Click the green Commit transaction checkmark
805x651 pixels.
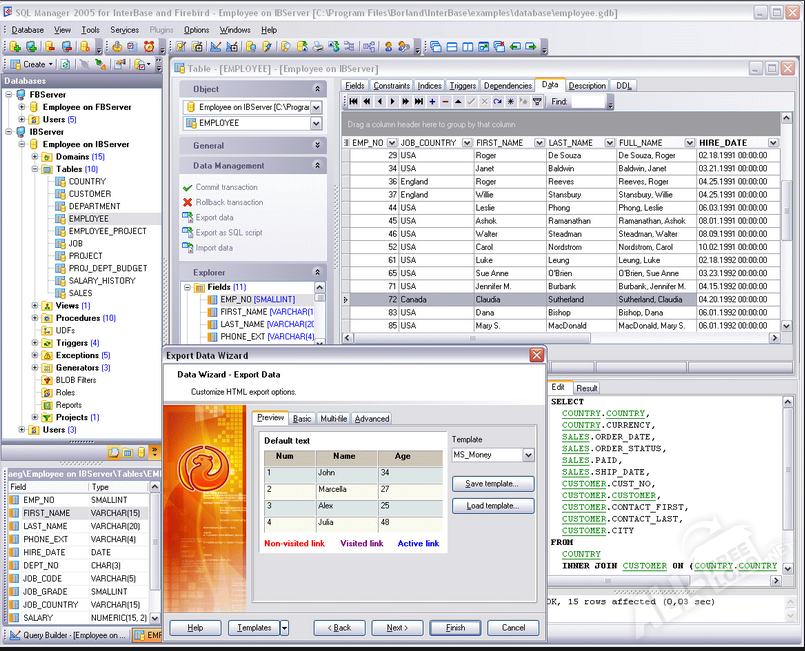click(x=187, y=188)
